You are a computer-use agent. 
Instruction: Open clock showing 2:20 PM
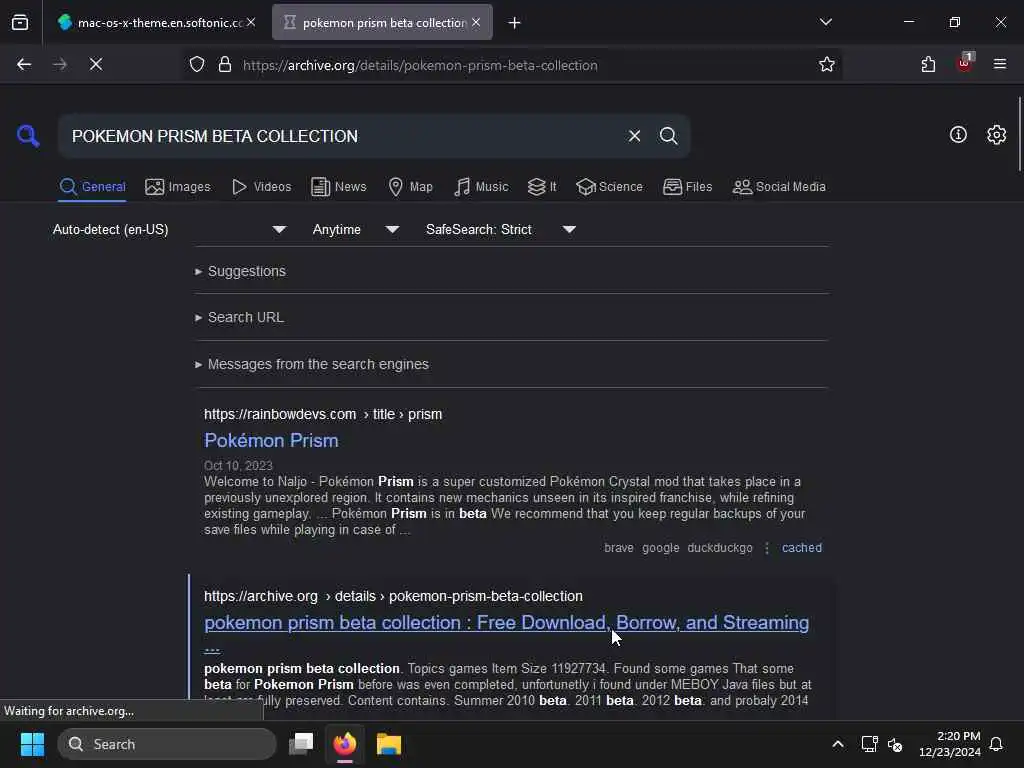click(x=950, y=744)
